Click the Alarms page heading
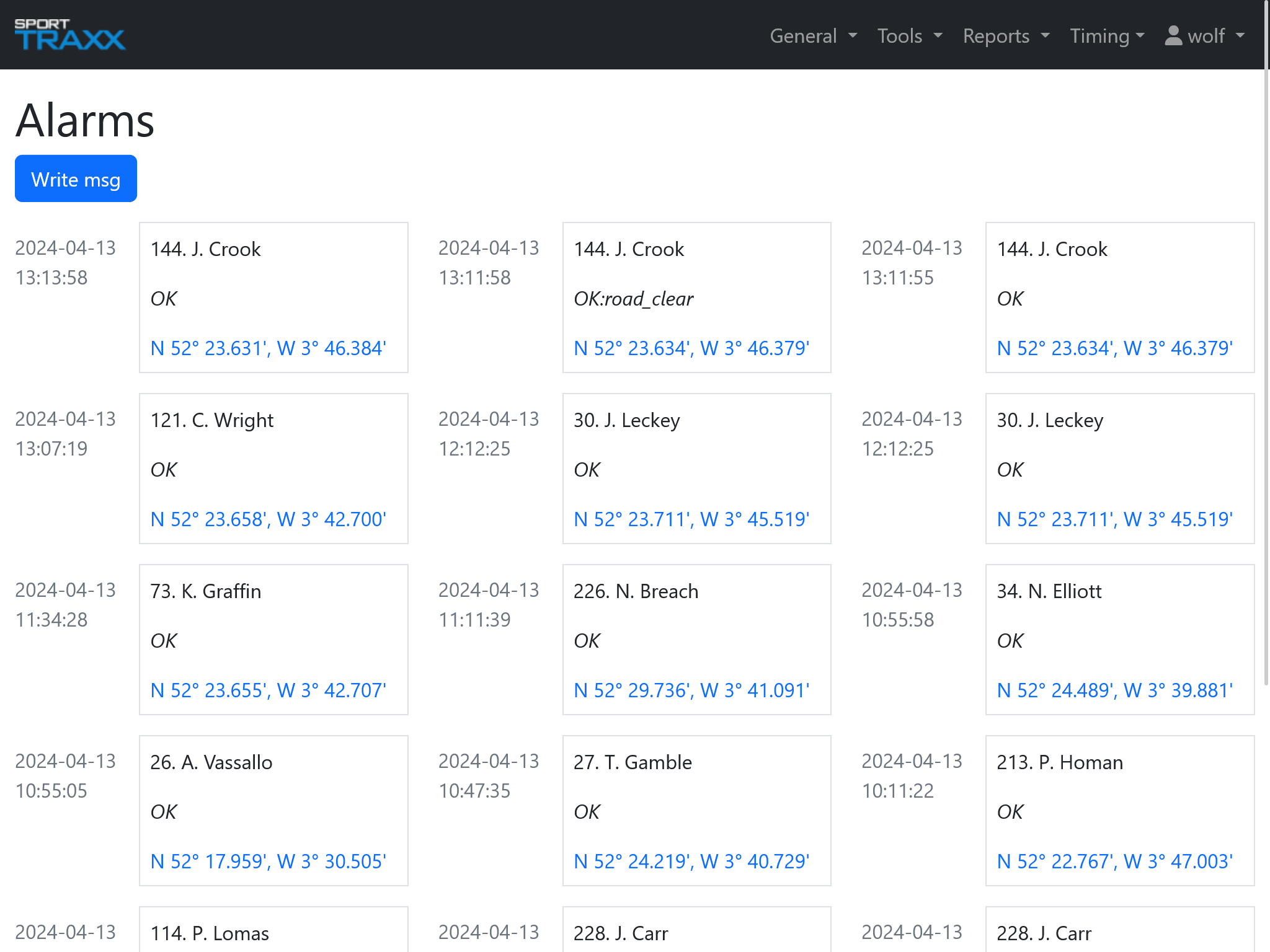This screenshot has width=1270, height=952. click(x=85, y=120)
